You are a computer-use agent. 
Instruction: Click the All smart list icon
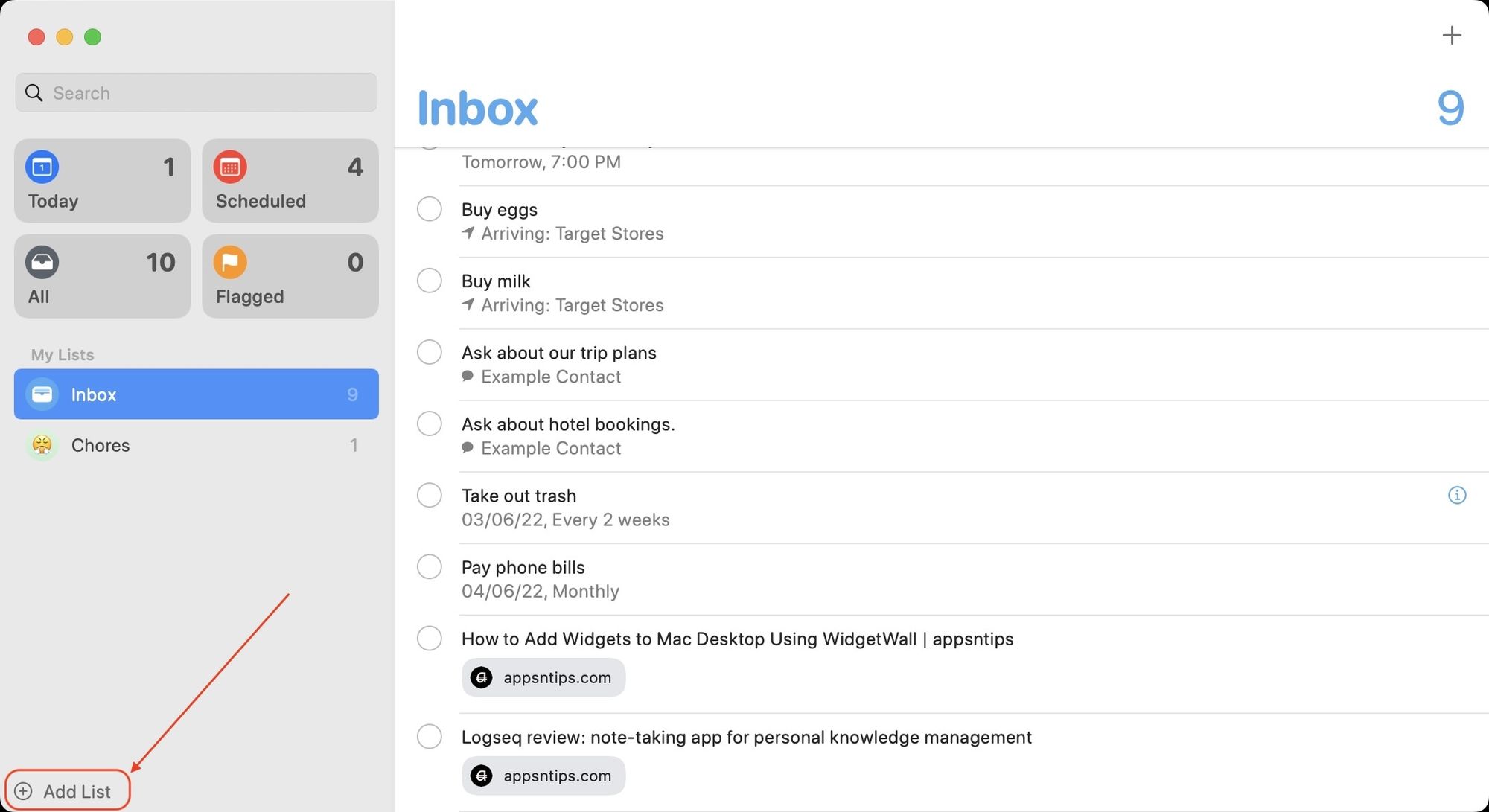(x=41, y=261)
